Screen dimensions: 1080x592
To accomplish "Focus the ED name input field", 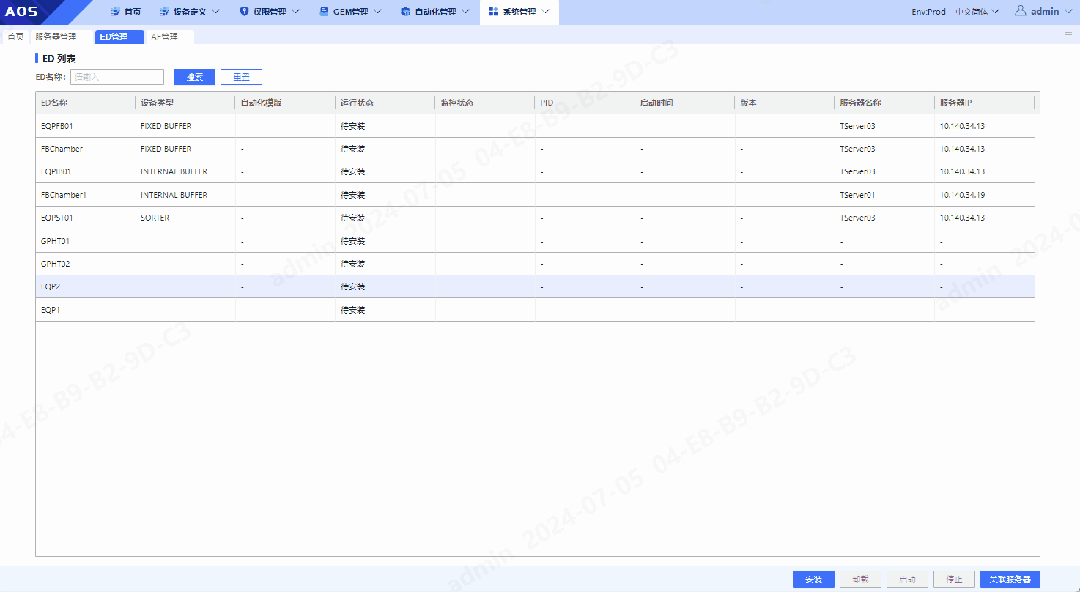I will [x=117, y=77].
